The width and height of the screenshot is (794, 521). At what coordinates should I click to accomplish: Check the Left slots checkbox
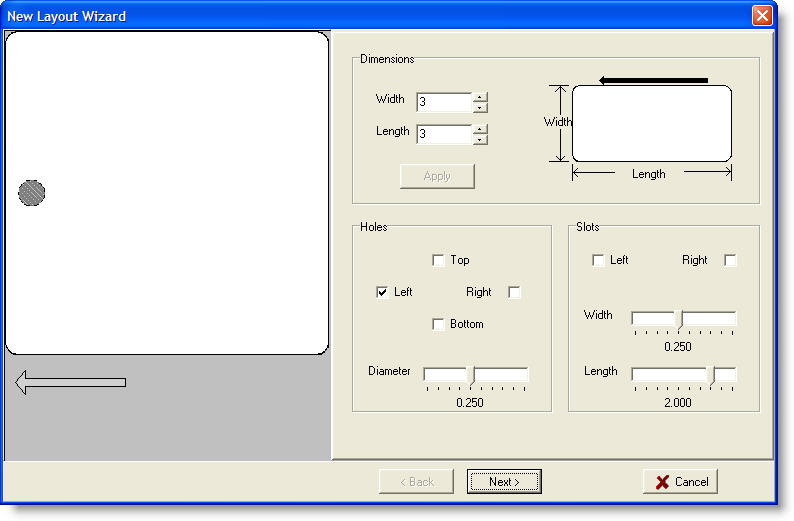click(x=598, y=260)
